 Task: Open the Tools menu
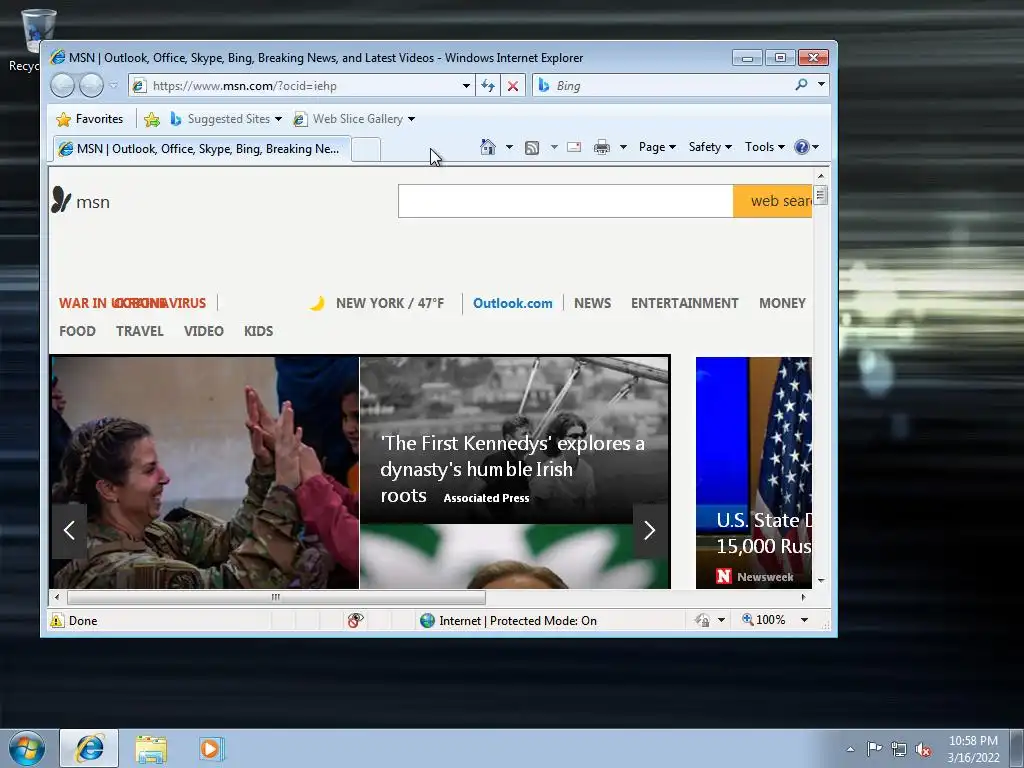764,147
